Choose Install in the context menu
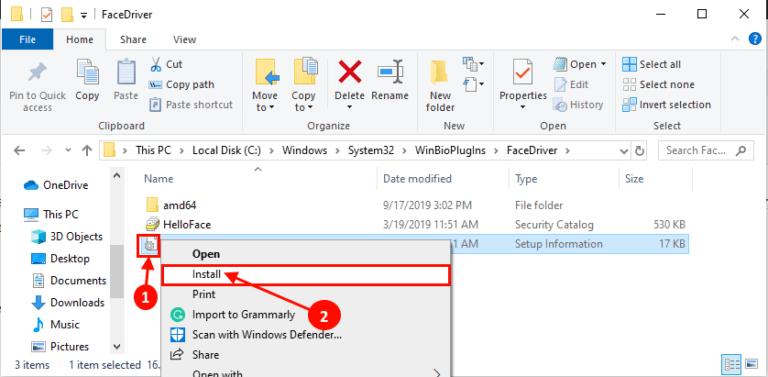 pyautogui.click(x=306, y=275)
